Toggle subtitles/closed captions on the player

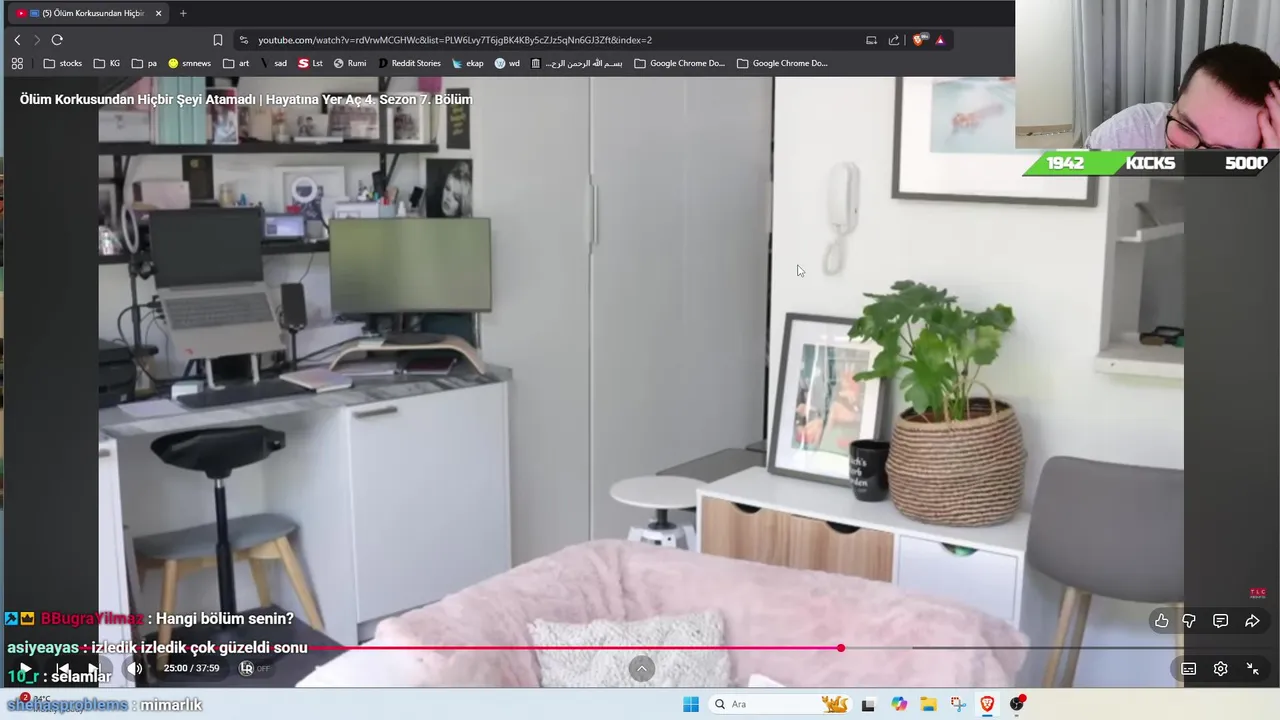click(1189, 669)
